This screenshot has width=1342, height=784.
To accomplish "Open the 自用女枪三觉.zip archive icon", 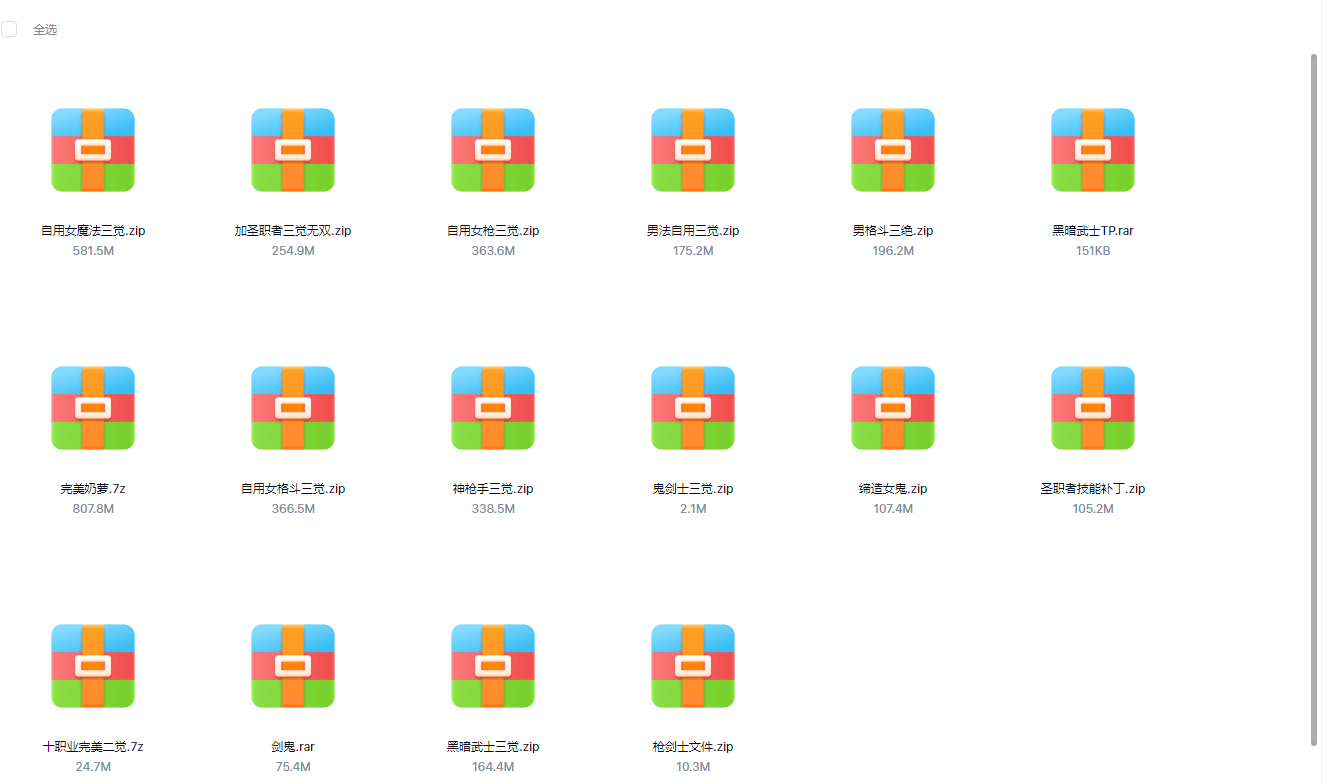I will click(493, 148).
